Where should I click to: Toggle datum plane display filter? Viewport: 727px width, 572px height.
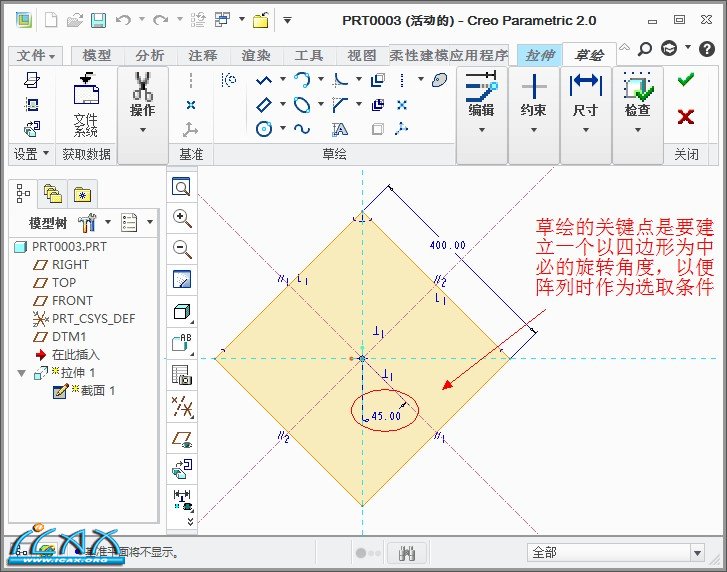(182, 437)
